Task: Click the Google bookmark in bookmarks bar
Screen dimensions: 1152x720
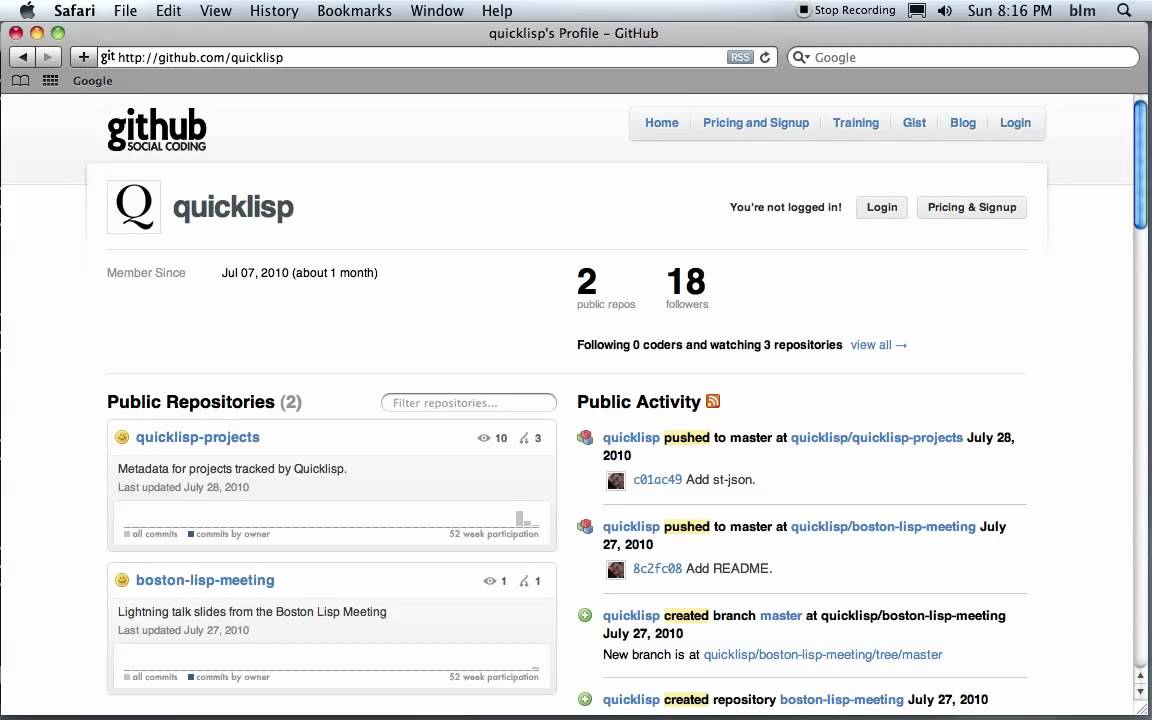Action: (93, 81)
